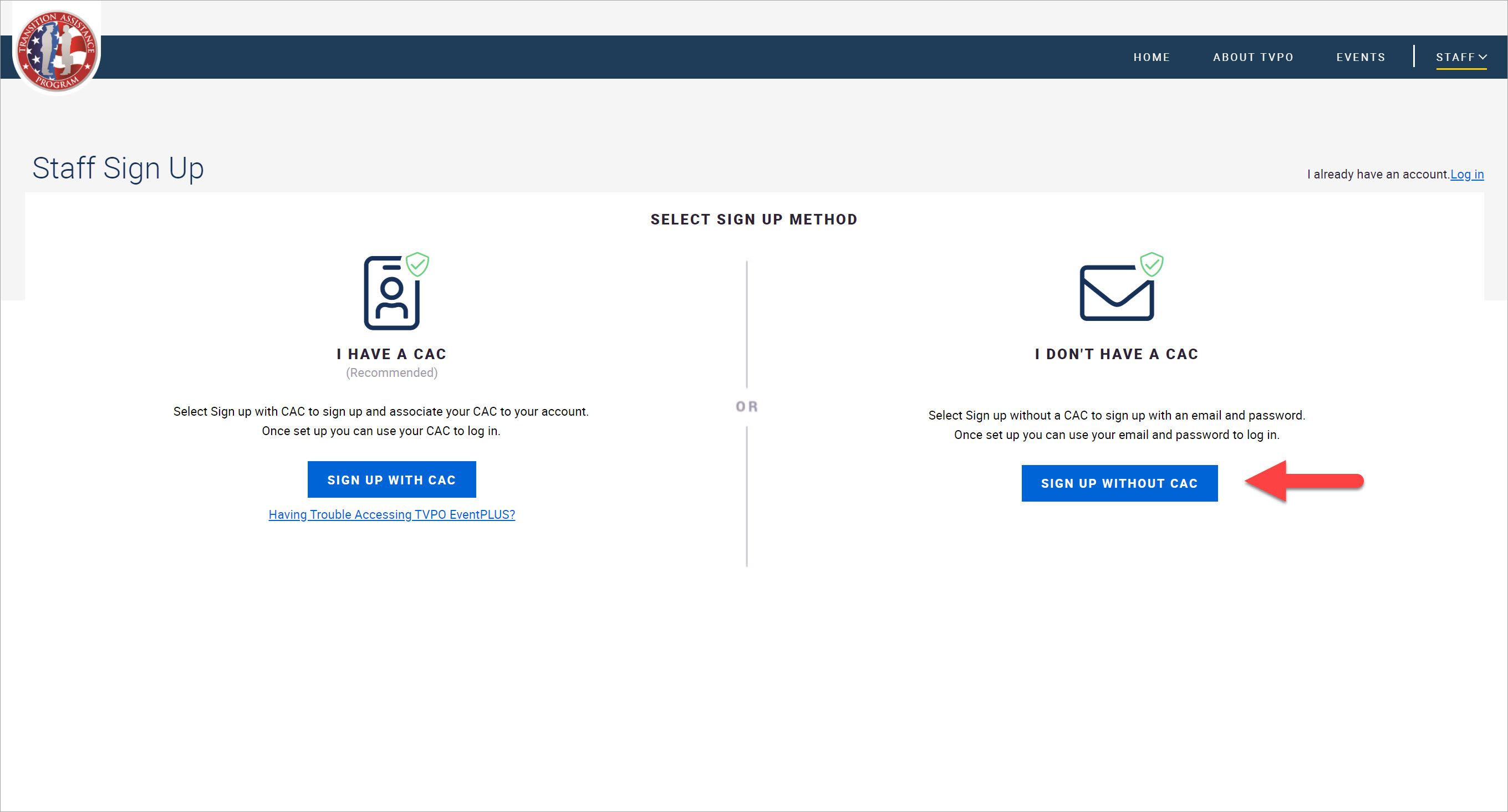Click the Transition Assistance Program logo

tap(57, 50)
